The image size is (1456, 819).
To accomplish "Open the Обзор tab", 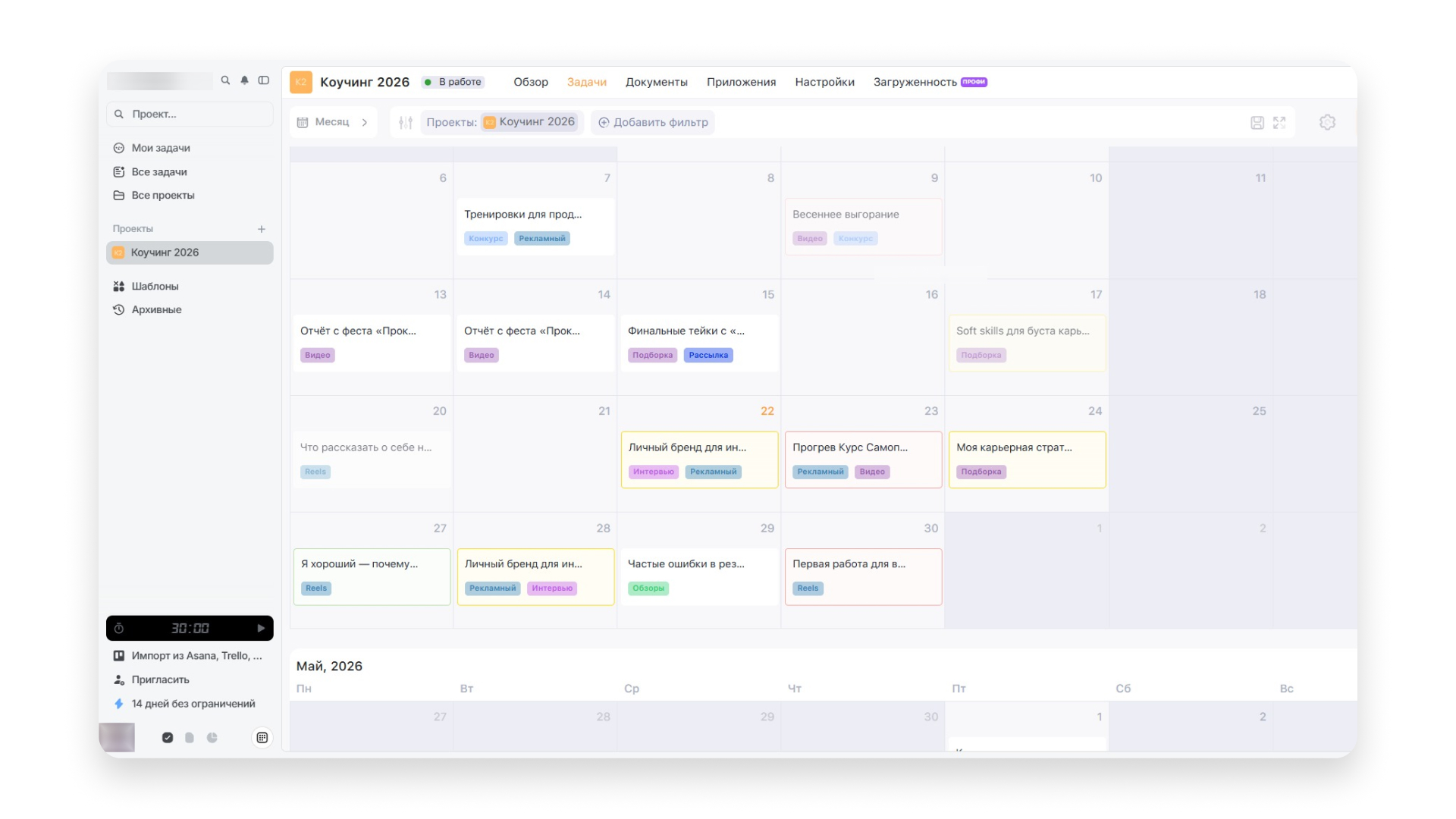I will [x=530, y=82].
